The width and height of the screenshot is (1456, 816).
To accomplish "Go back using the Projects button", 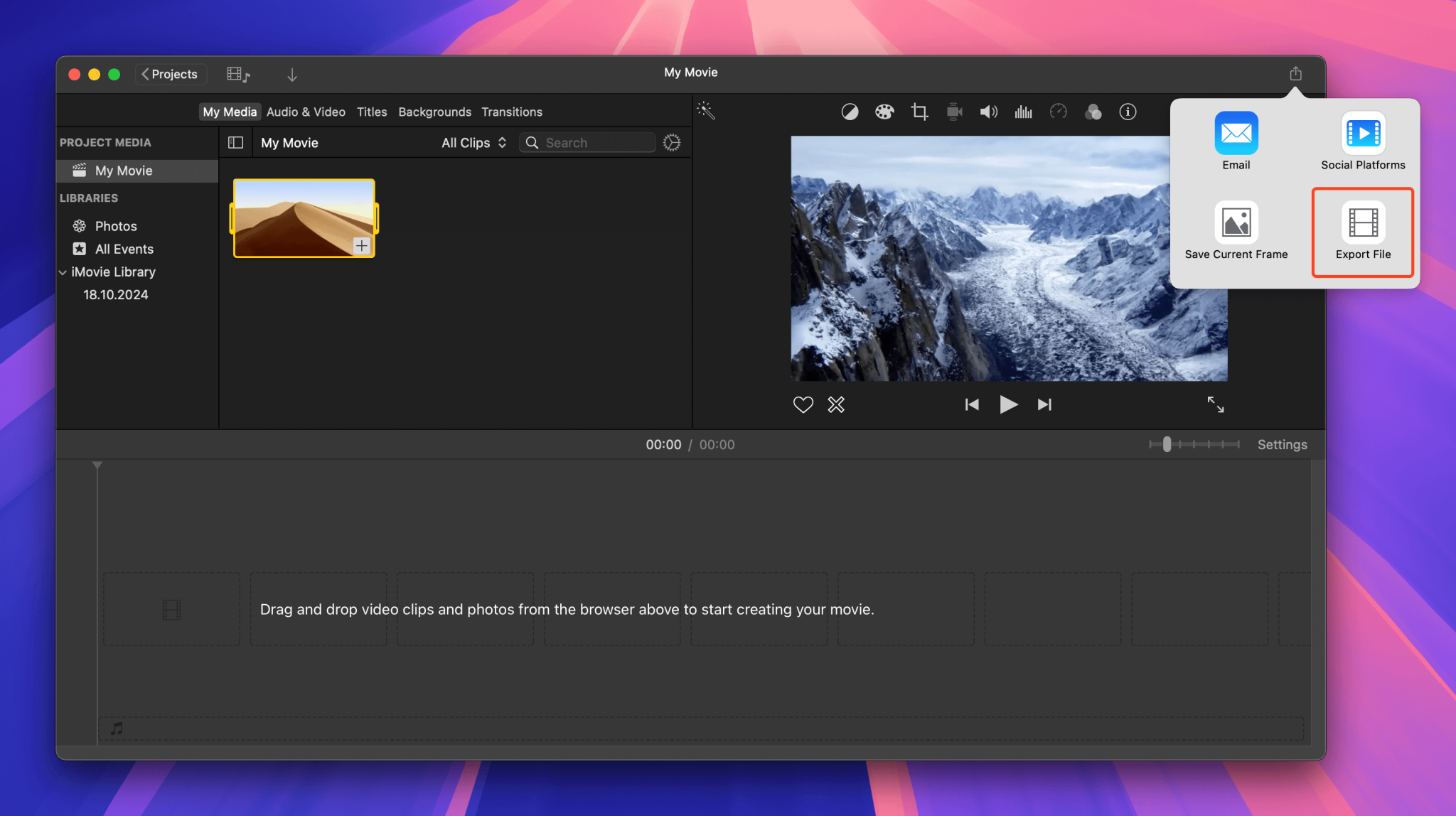I will (170, 74).
